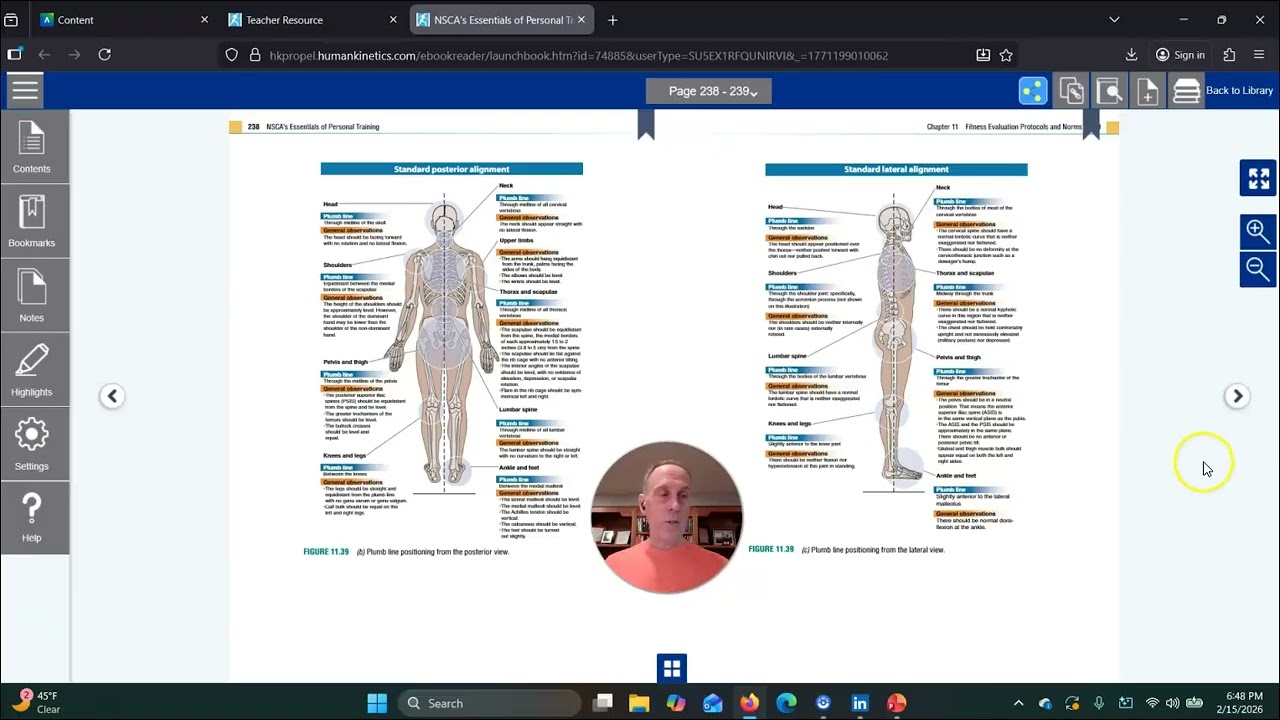Open Microsoft Edge from the taskbar

pyautogui.click(x=786, y=703)
